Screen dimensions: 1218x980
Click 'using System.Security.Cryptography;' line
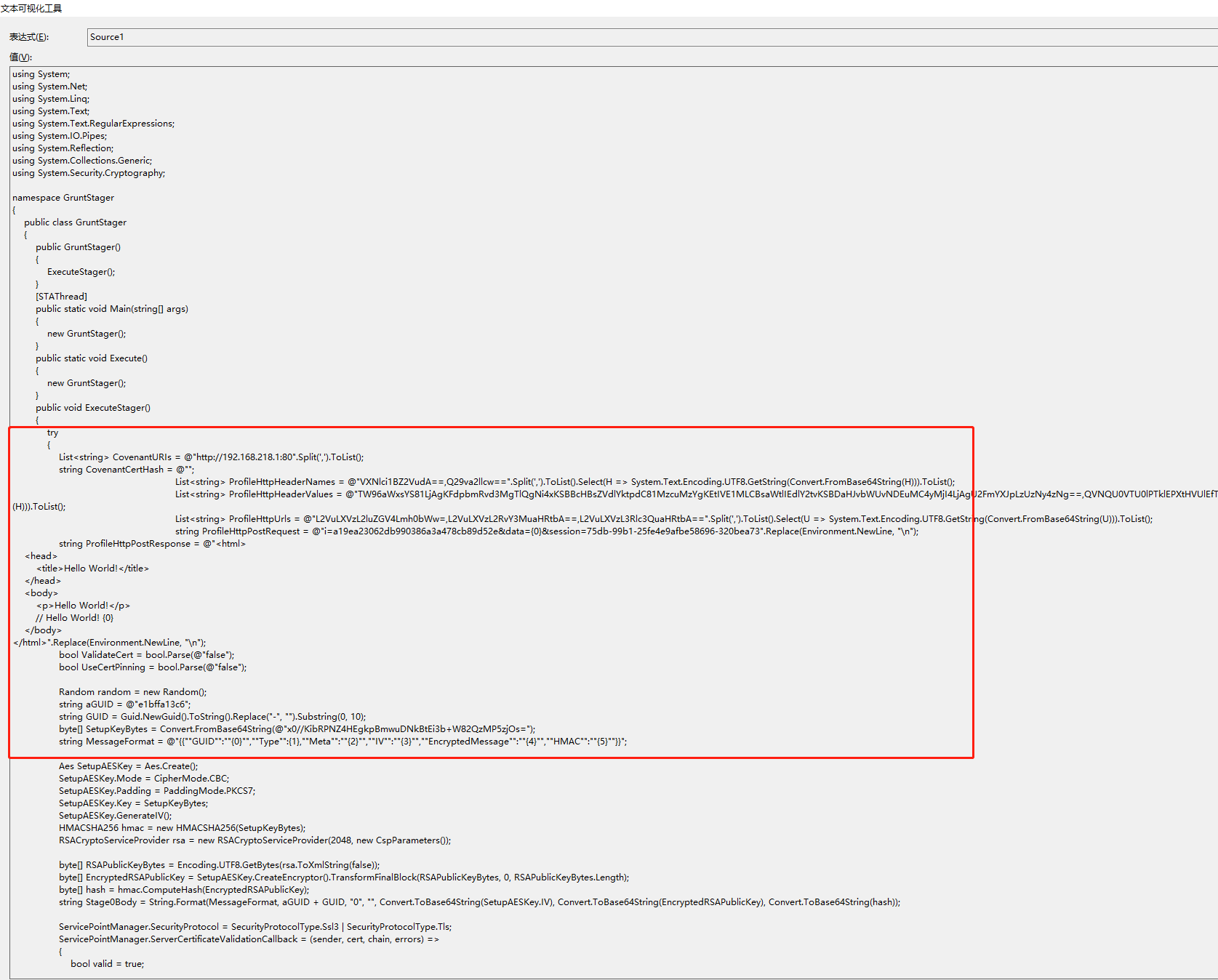pyautogui.click(x=89, y=173)
